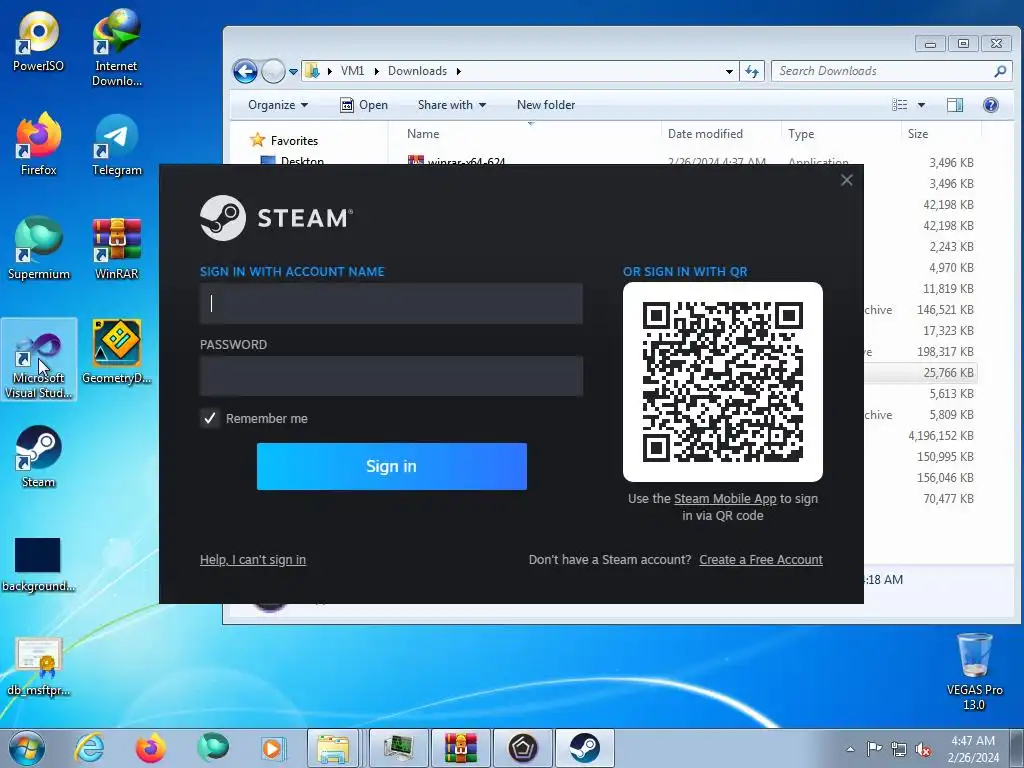Select the file row sized 70,477 KB
This screenshot has height=768, width=1024.
point(921,499)
